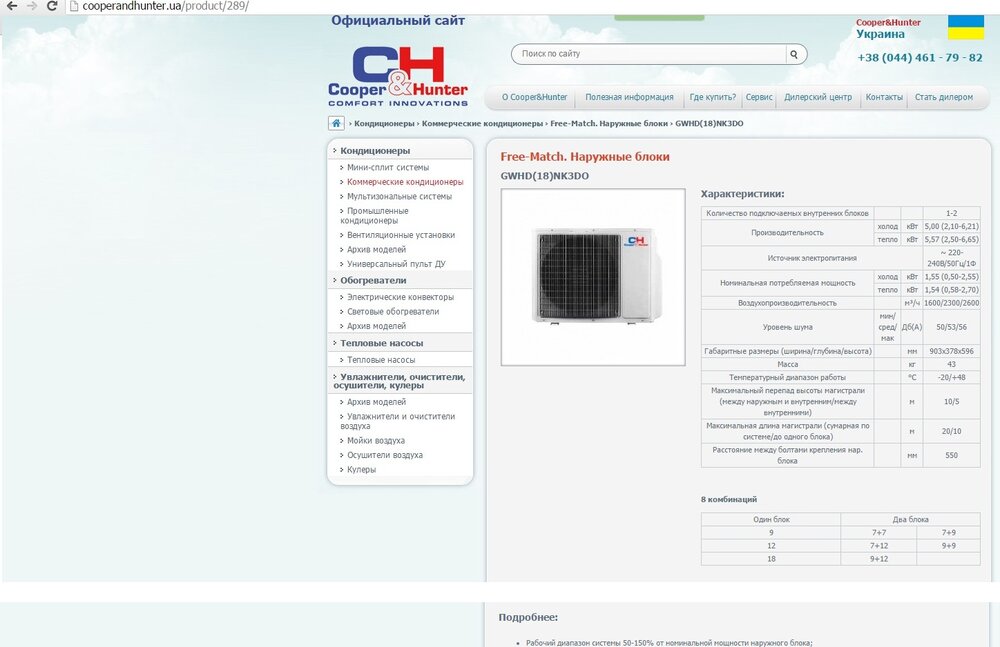Viewport: 1000px width, 647px height.
Task: Click 'Cooper&Hunter Украина' header text
Action: click(888, 29)
